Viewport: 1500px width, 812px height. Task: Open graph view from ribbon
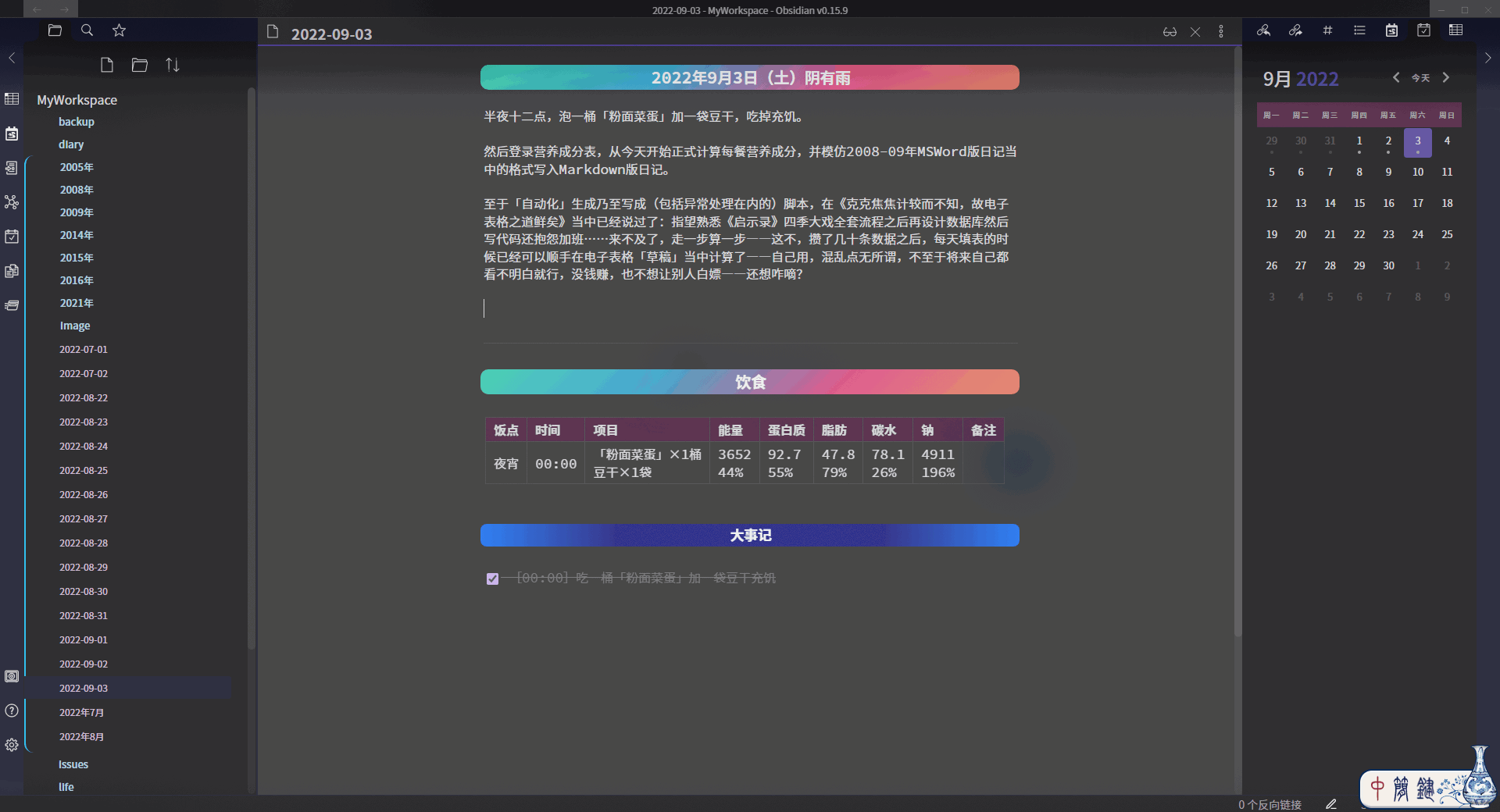(12, 202)
